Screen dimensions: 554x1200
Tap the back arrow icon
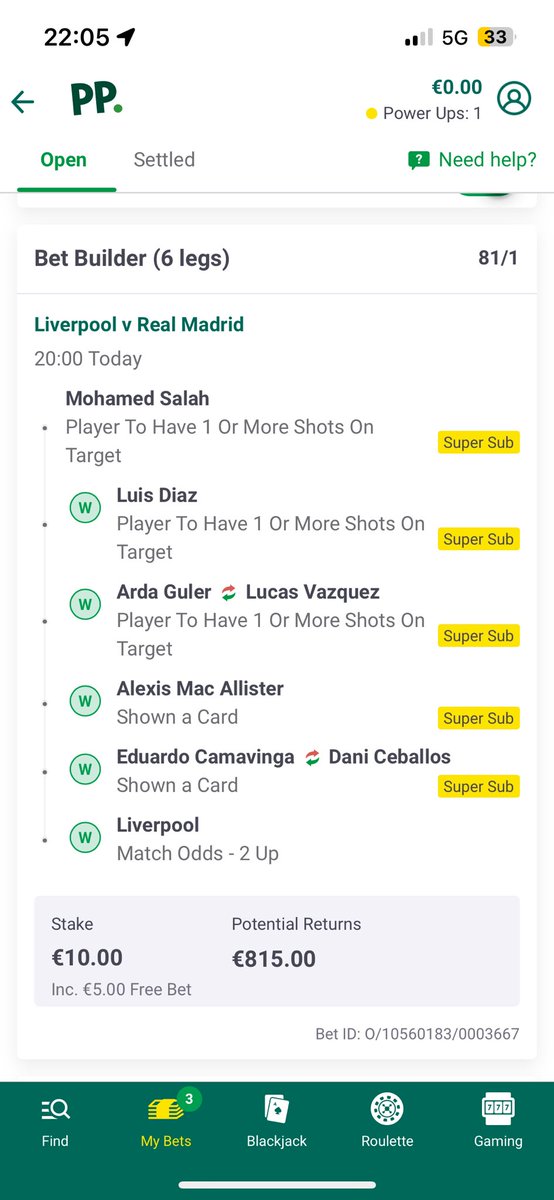(23, 101)
